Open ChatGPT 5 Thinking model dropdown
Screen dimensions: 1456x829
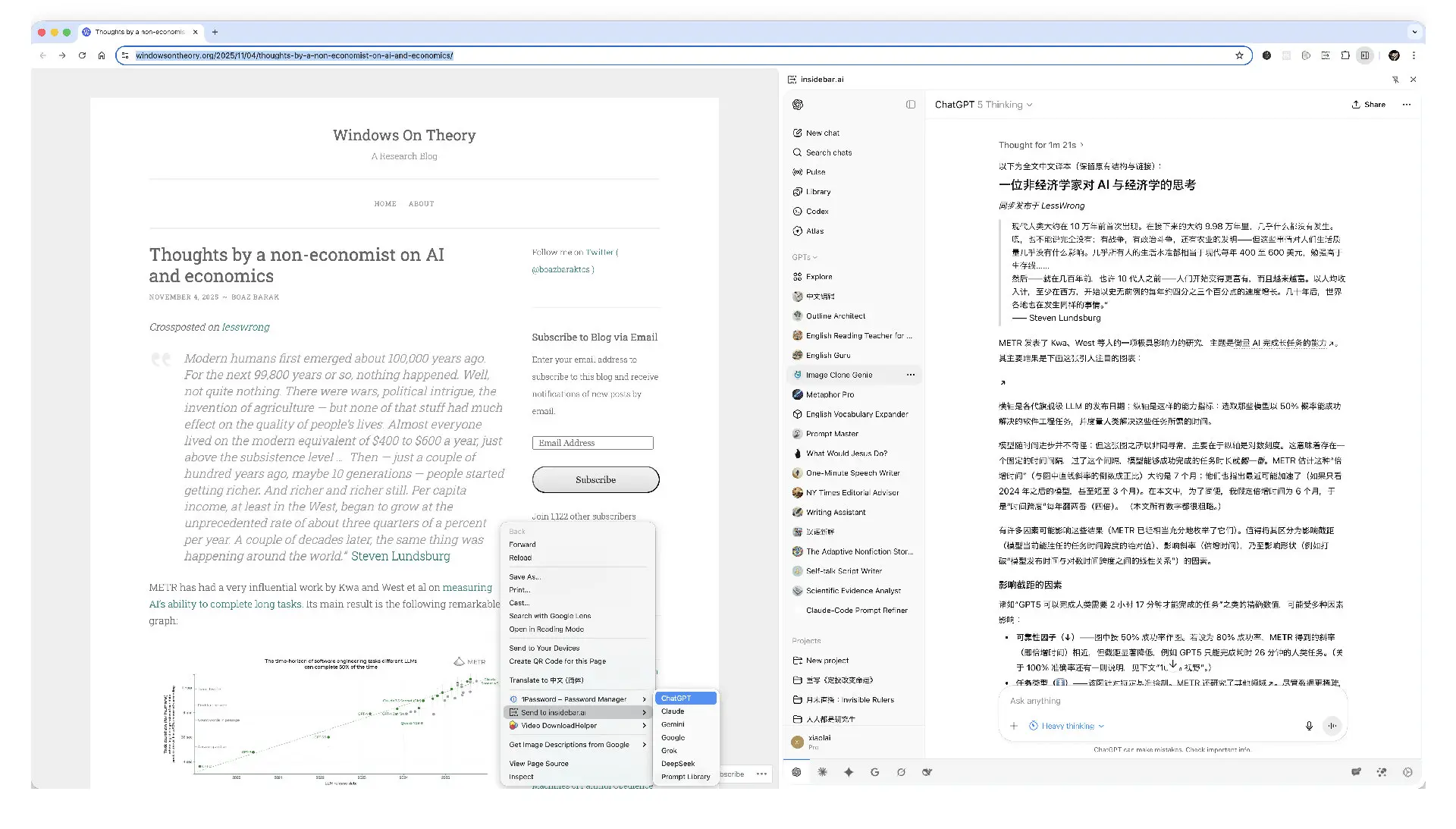pyautogui.click(x=984, y=105)
